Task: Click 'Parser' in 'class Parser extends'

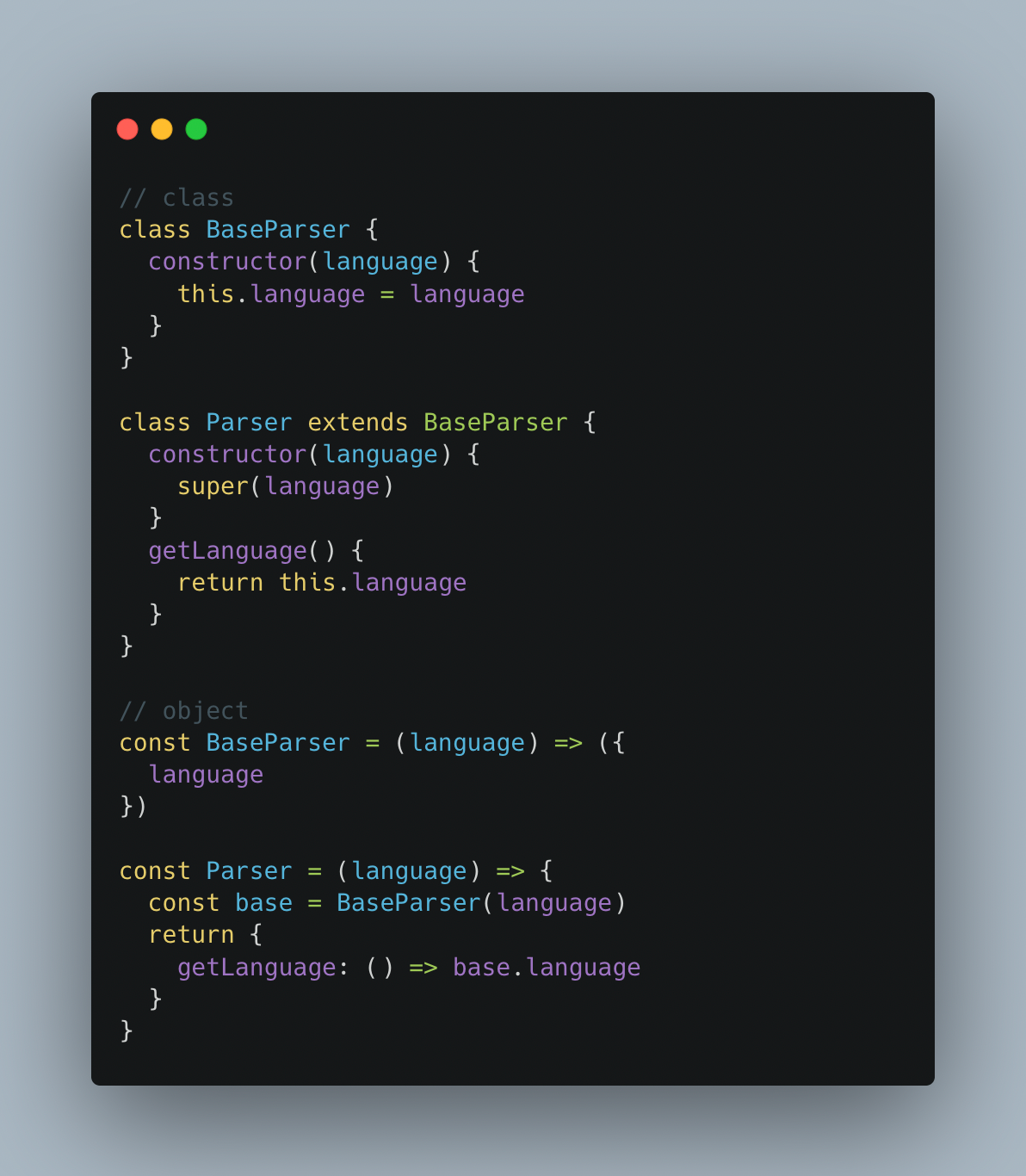Action: pos(250,423)
